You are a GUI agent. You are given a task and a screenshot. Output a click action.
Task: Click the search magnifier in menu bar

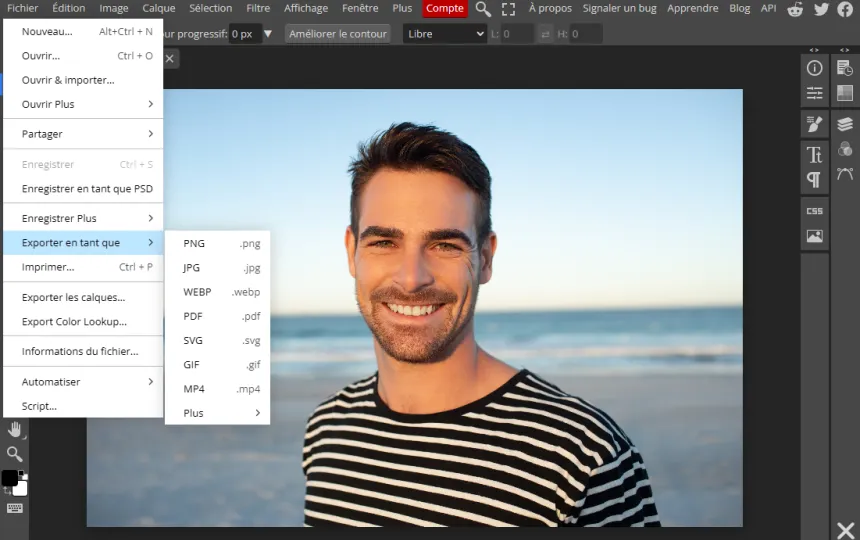[483, 9]
